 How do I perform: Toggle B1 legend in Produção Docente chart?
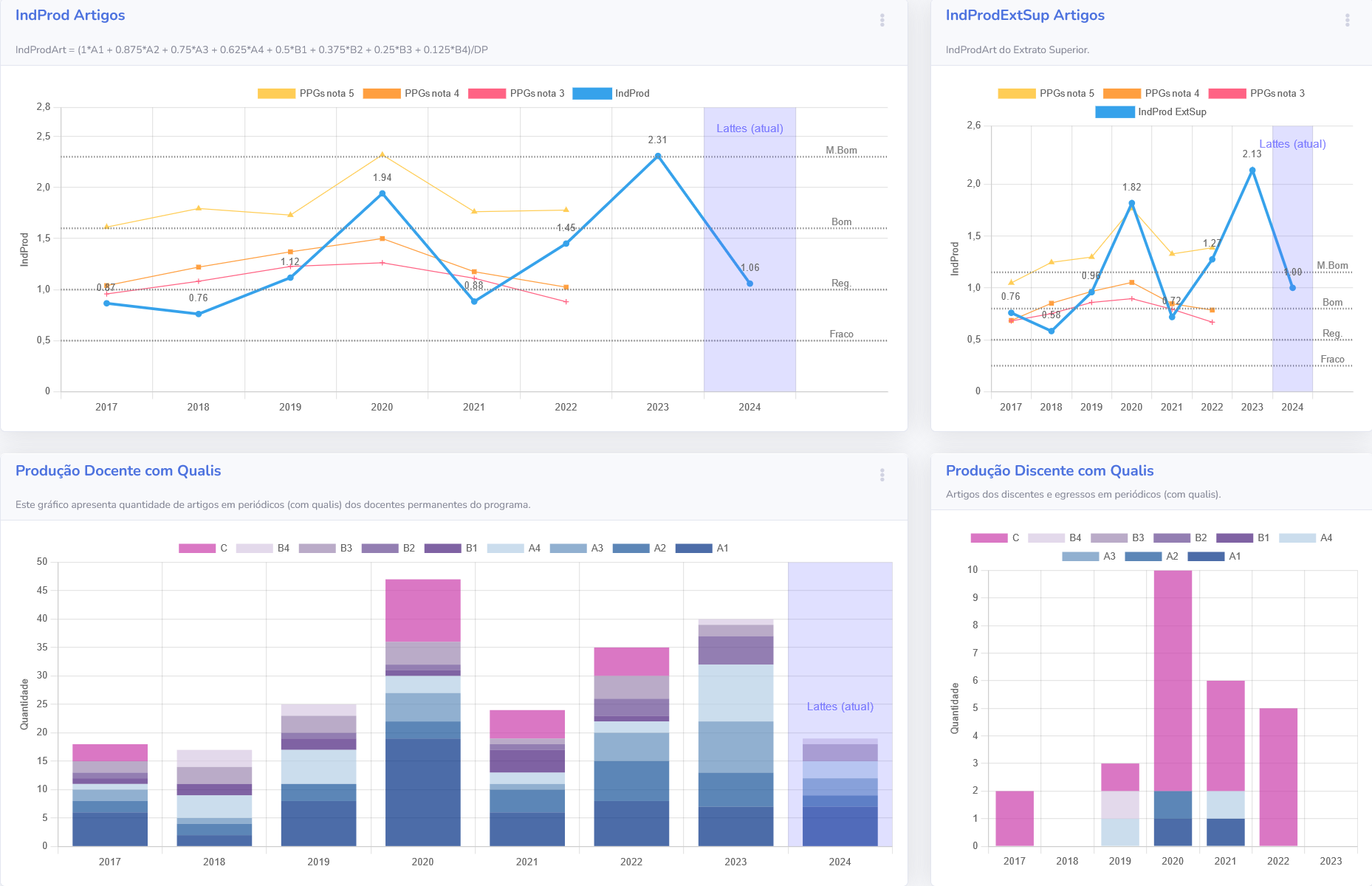click(x=451, y=548)
